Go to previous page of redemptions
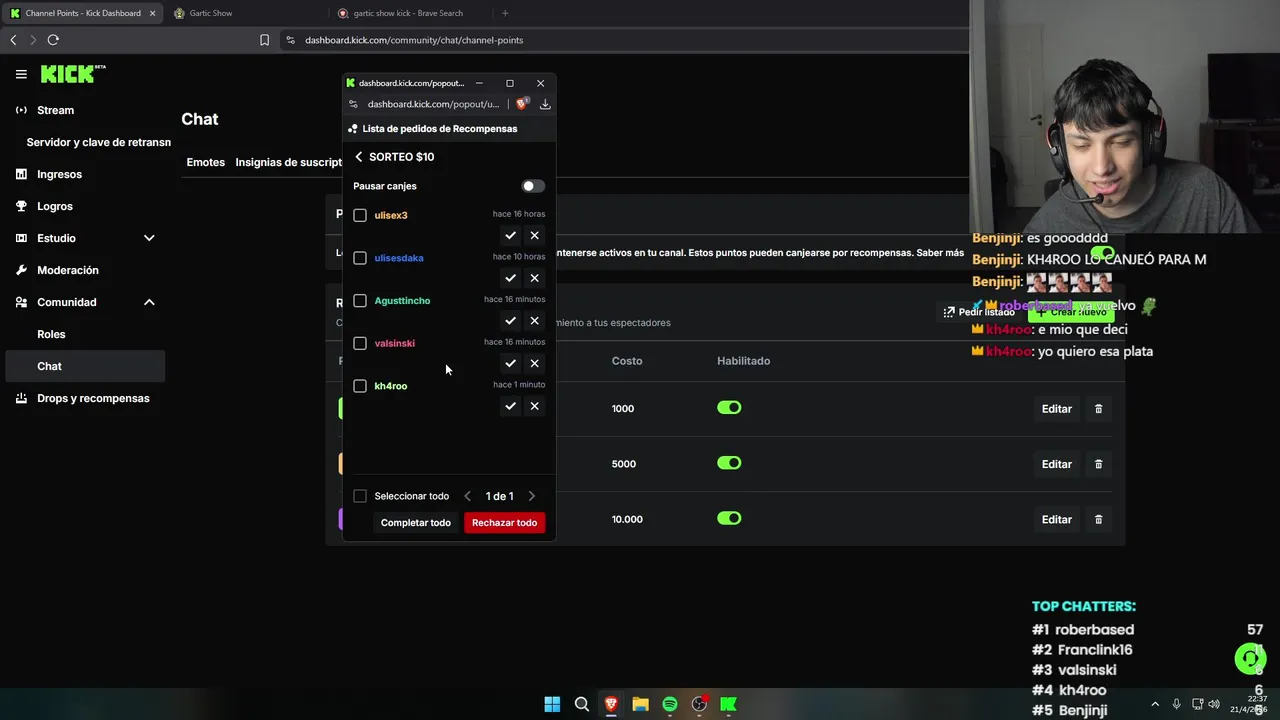The image size is (1280, 720). (467, 496)
